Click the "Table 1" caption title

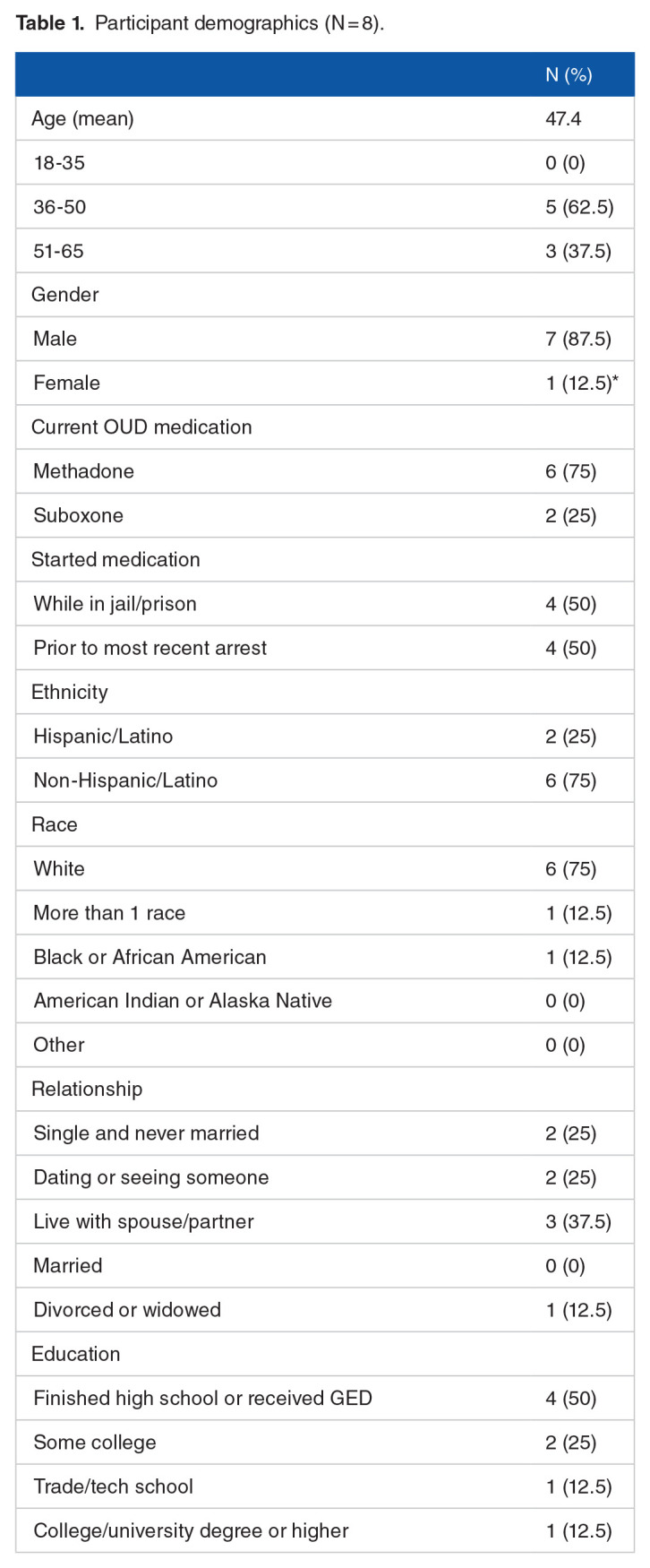tap(51, 23)
